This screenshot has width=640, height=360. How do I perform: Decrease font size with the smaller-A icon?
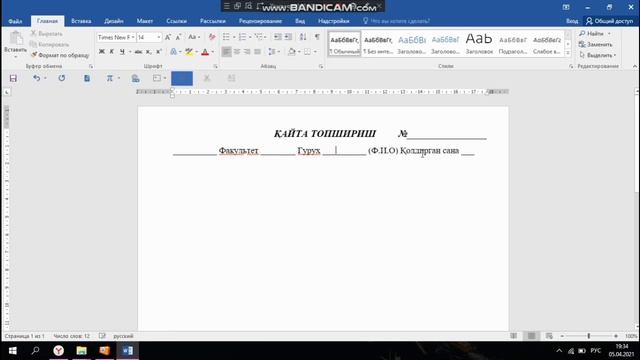(178, 37)
